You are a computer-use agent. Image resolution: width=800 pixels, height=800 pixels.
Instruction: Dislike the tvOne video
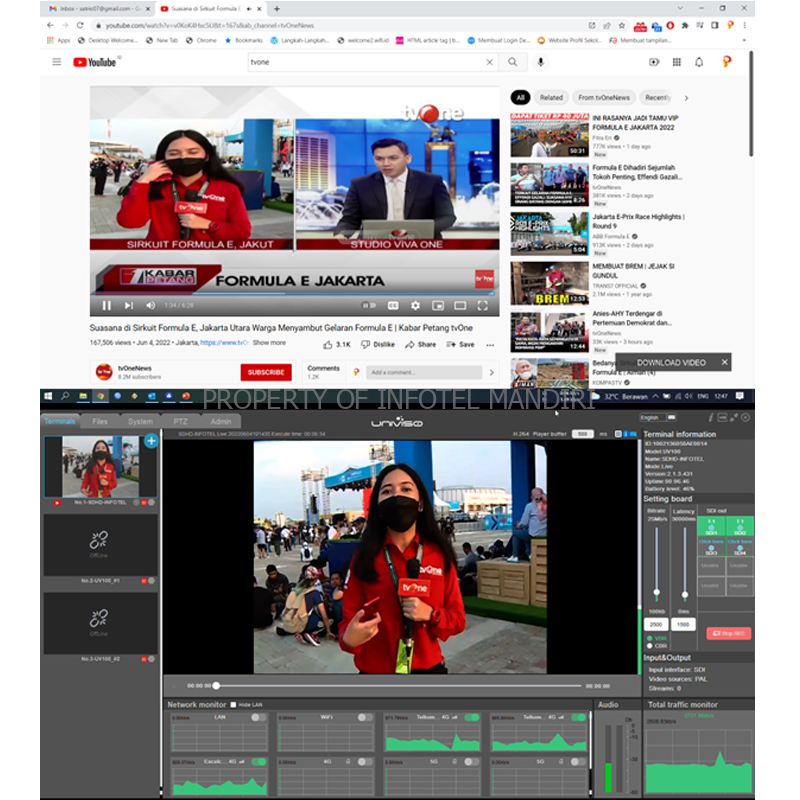click(378, 344)
